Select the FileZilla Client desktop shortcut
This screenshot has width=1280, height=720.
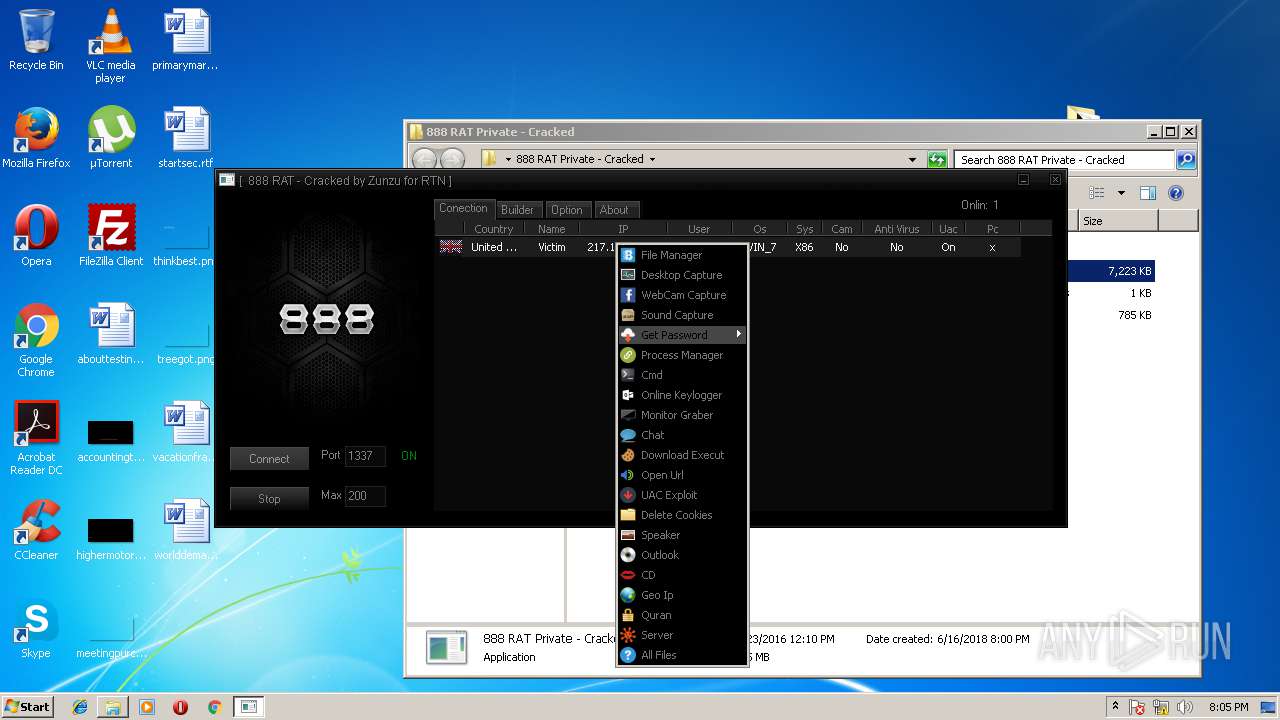click(110, 235)
